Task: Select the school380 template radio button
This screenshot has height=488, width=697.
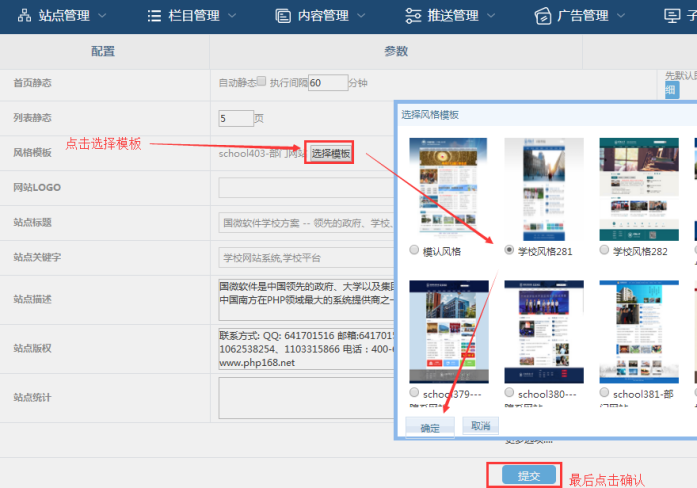Action: [x=510, y=393]
